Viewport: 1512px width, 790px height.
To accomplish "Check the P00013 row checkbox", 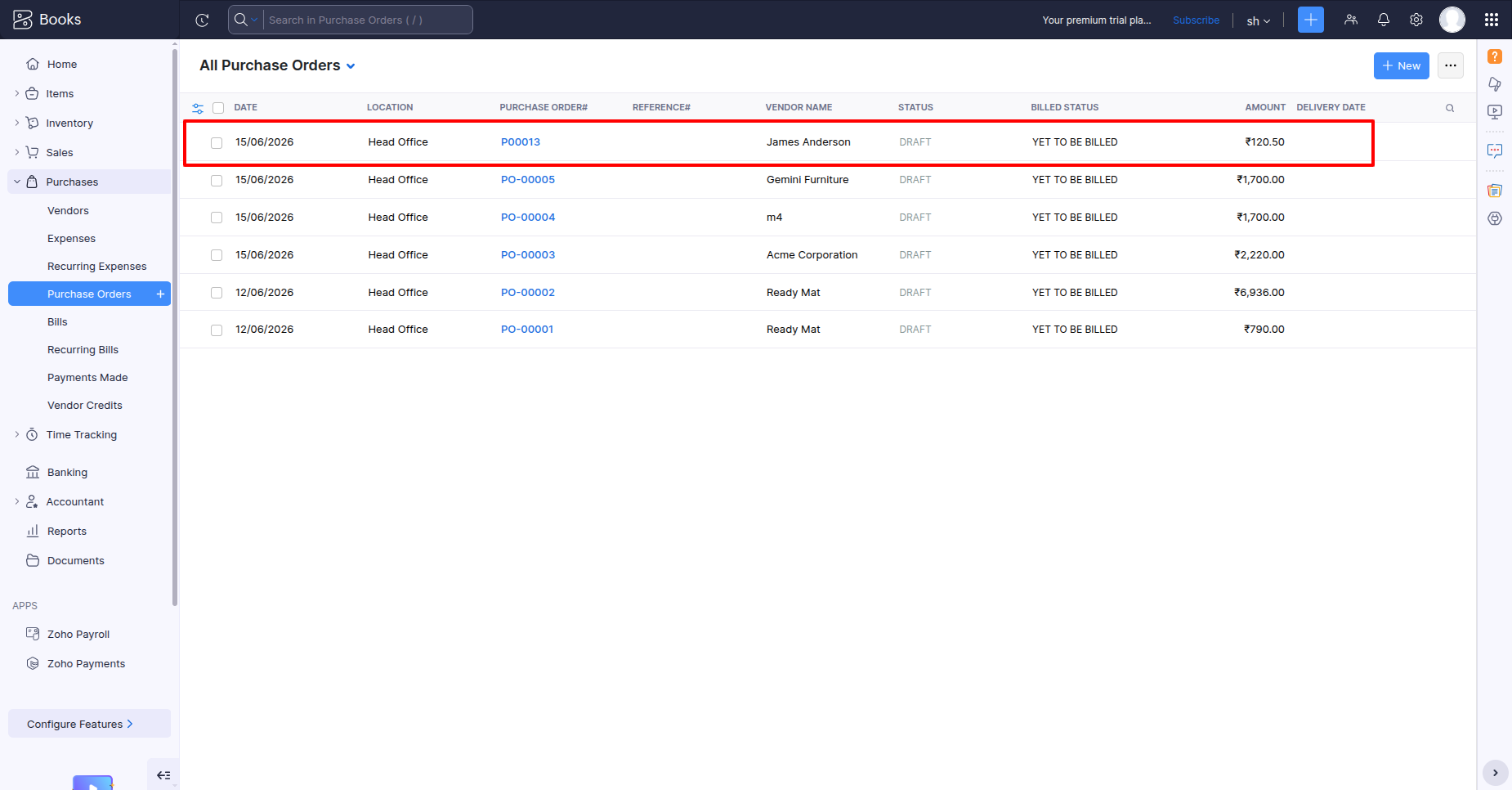I will click(217, 142).
